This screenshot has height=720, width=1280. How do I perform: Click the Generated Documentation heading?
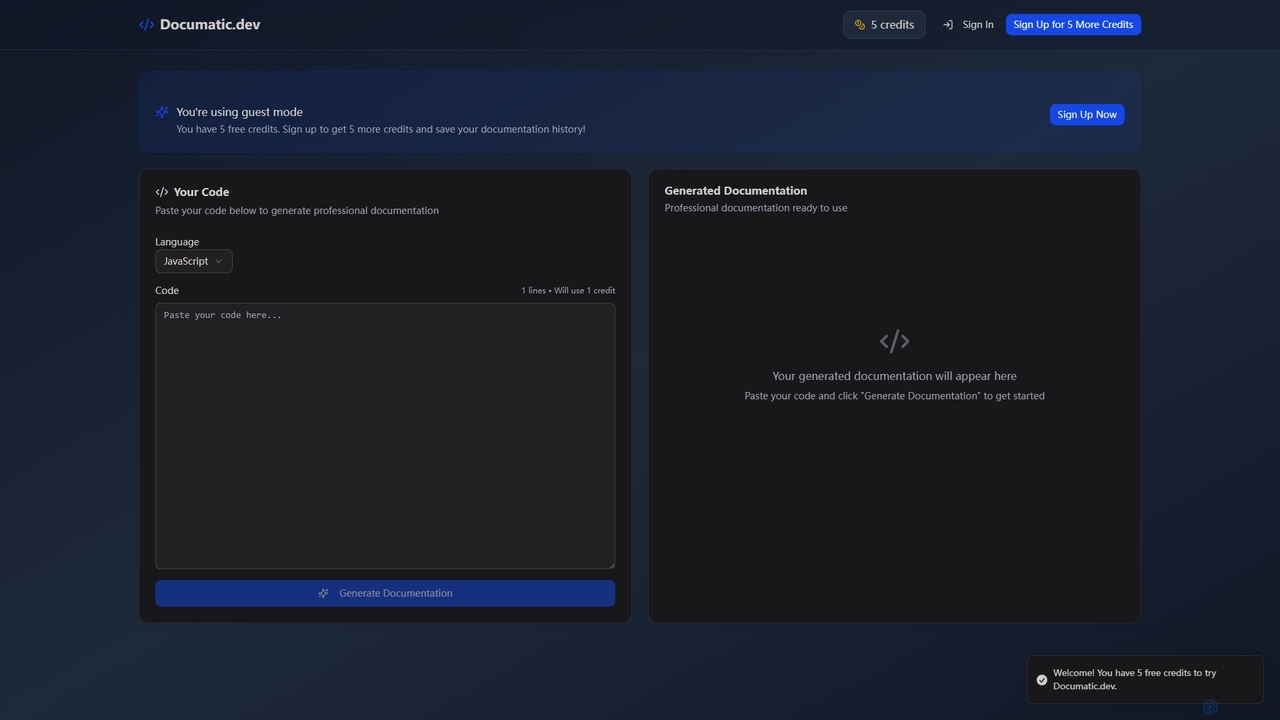pos(736,191)
